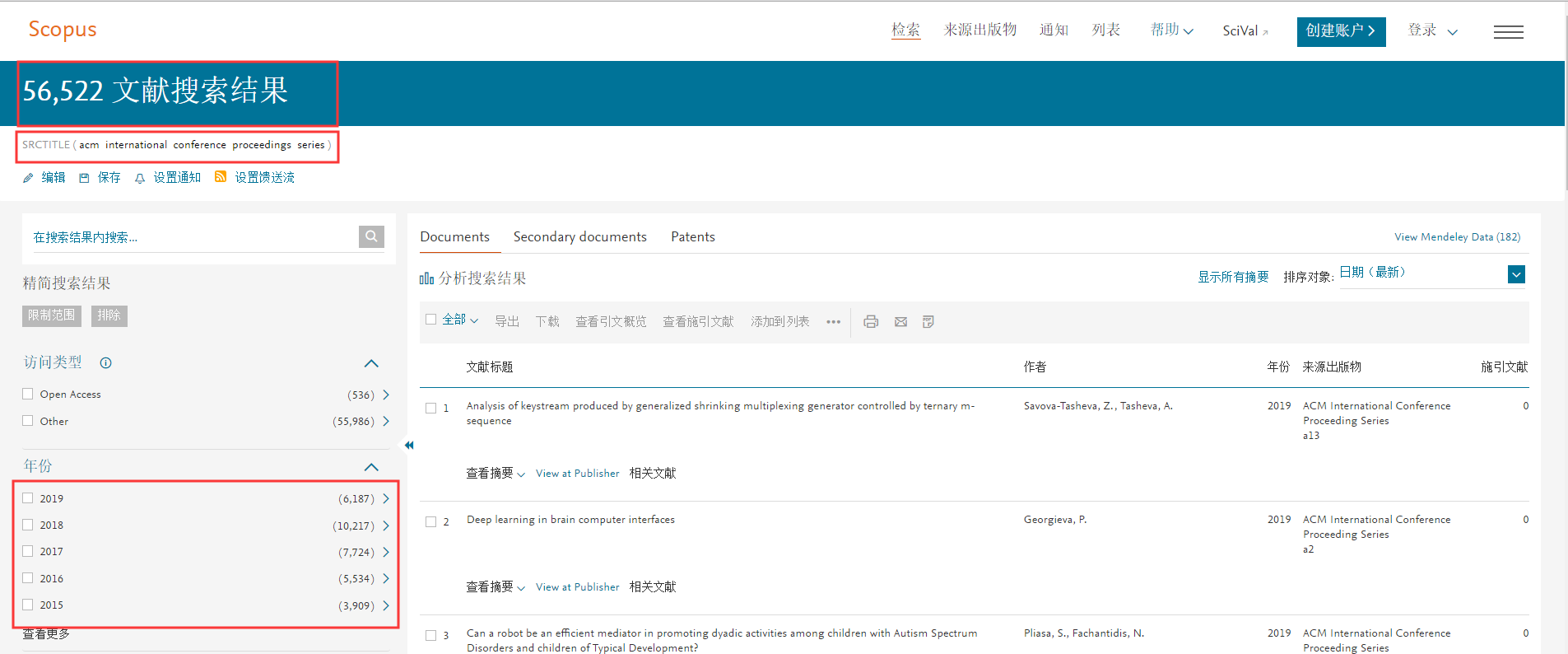
Task: Click 查看更多 under year filters
Action: point(46,633)
